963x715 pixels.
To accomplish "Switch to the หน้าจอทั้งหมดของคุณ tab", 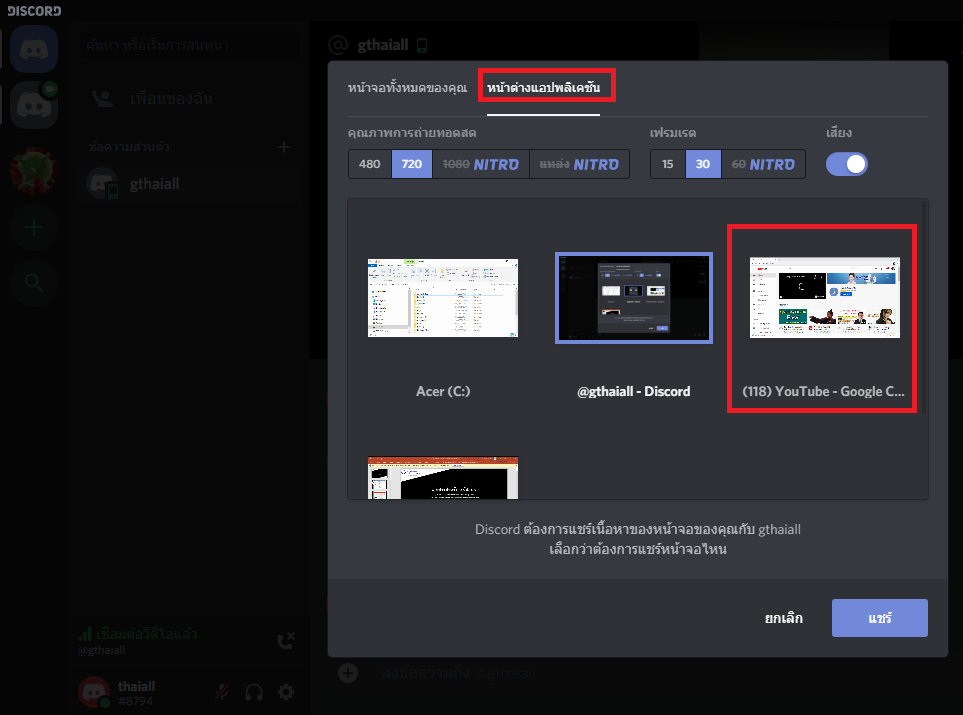I will click(407, 88).
